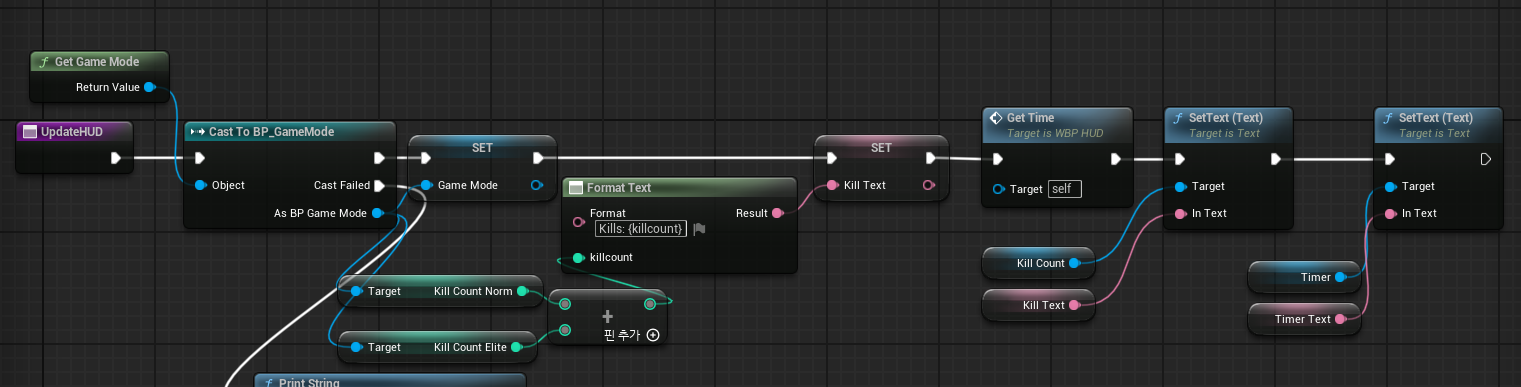Select the Timer Text variable node
This screenshot has width=1521, height=387.
pos(1306,319)
